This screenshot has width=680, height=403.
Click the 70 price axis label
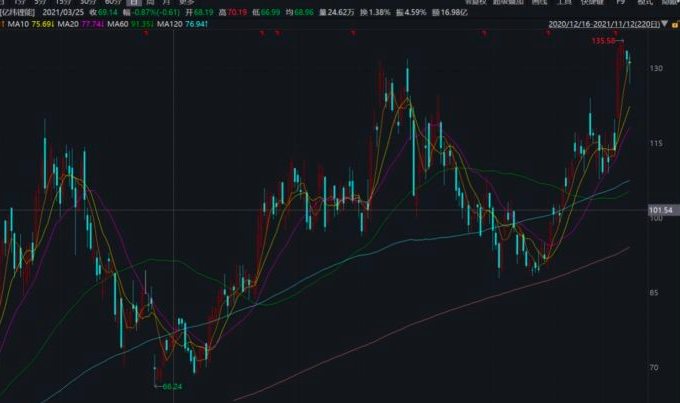(654, 367)
